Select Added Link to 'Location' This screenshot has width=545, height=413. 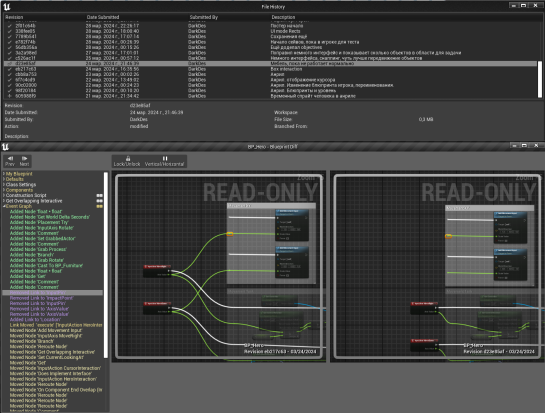(x=35, y=320)
